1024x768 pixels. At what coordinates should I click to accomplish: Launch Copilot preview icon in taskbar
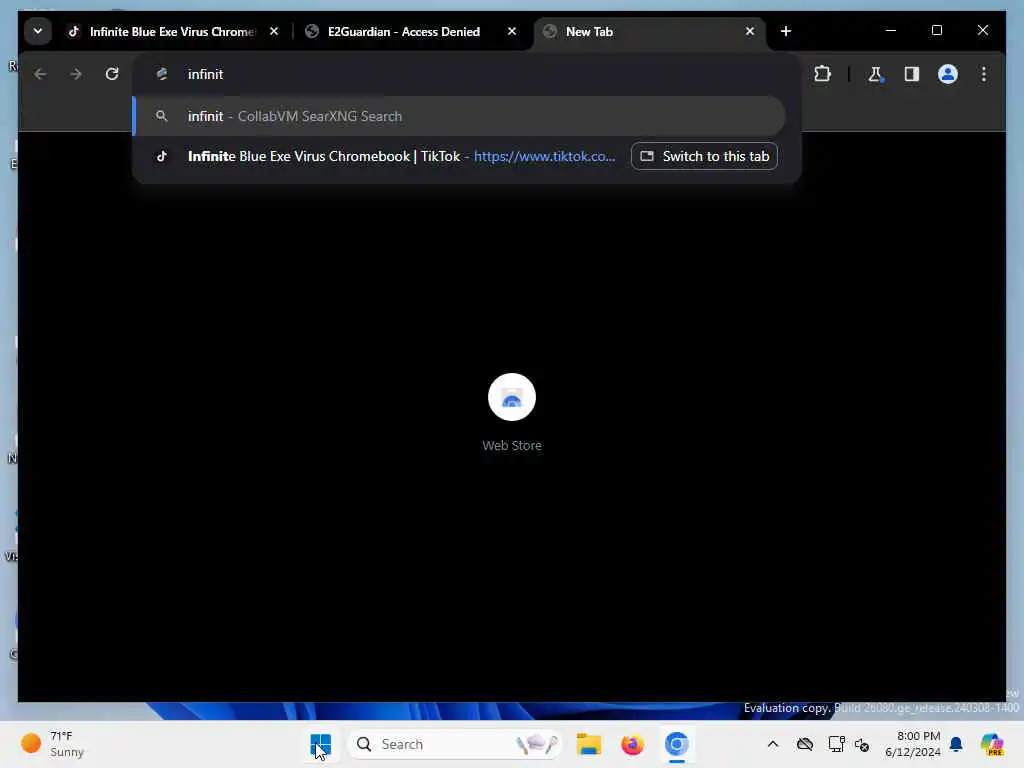point(992,744)
